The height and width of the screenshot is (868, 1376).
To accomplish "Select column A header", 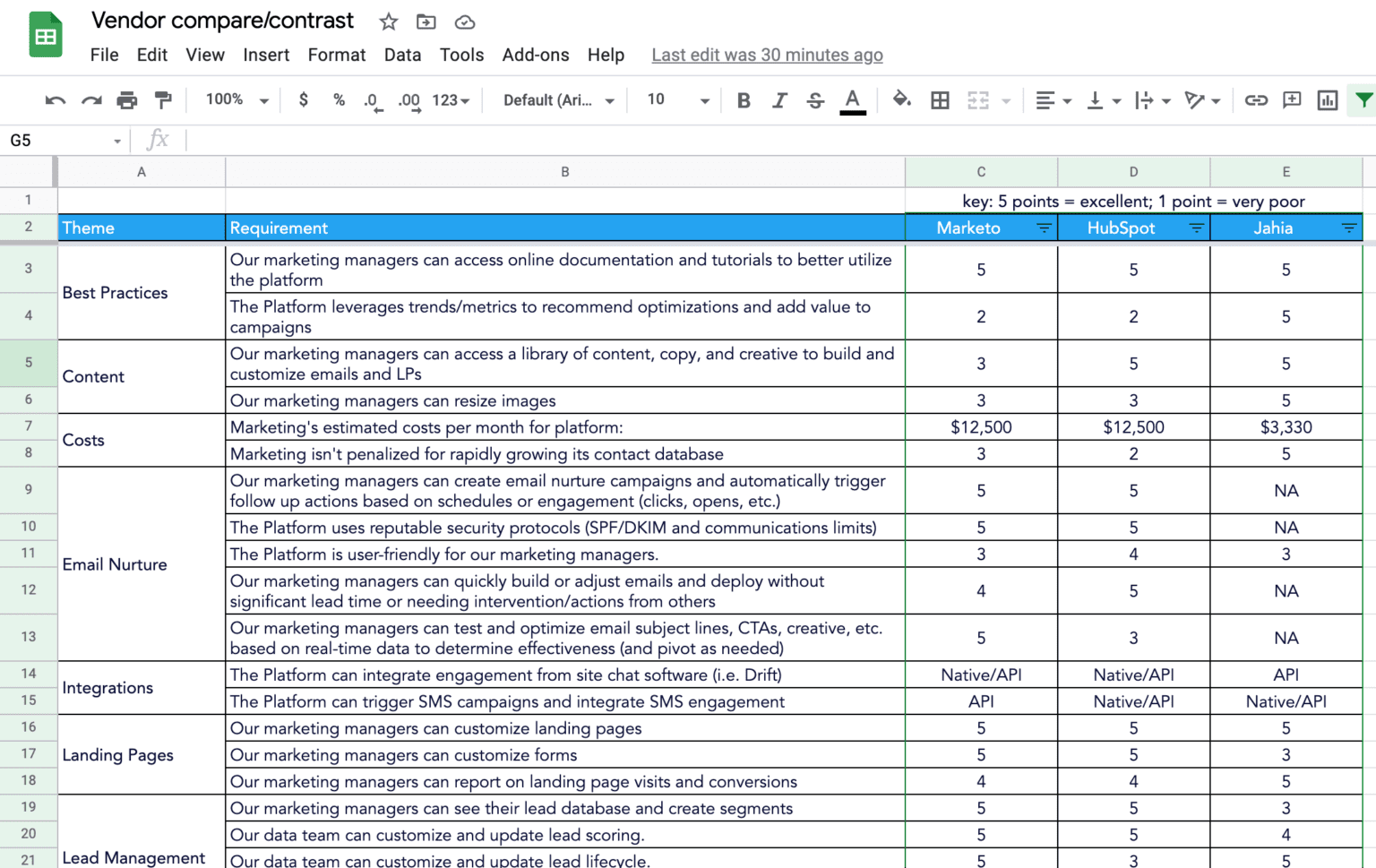I will [x=142, y=172].
